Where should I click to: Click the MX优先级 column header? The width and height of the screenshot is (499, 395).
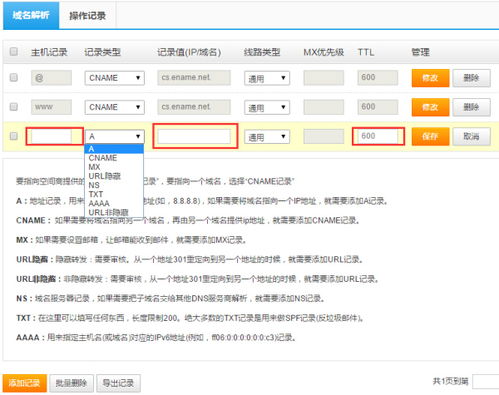(323, 52)
